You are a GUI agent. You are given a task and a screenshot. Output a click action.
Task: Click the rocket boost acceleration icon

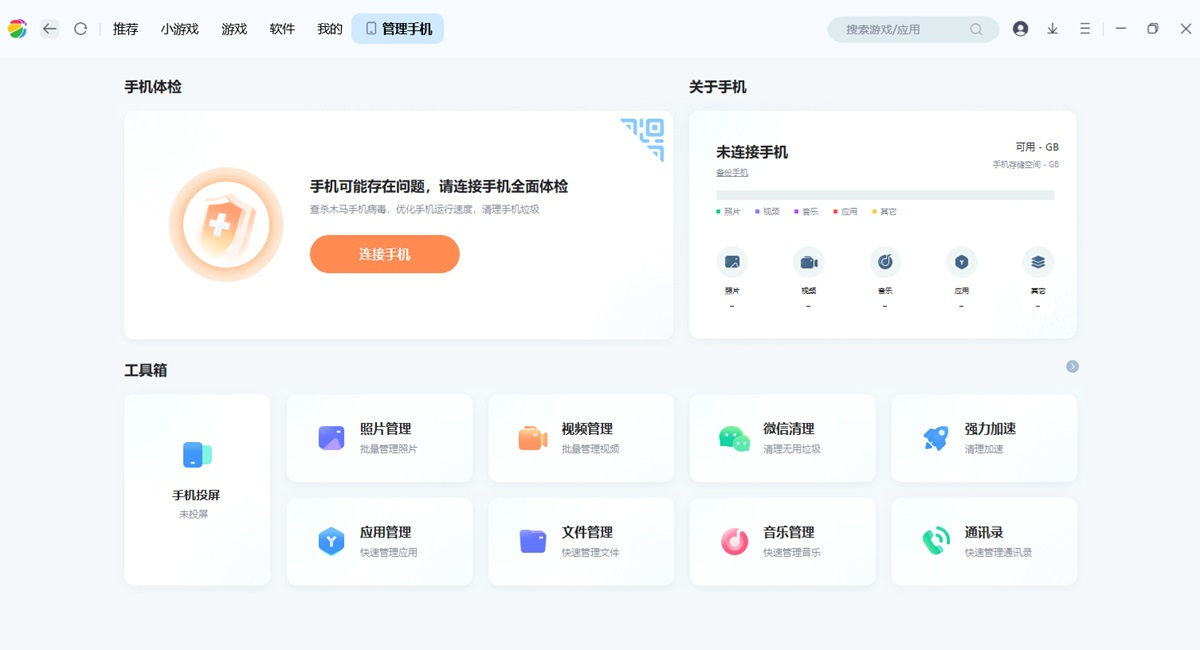coord(936,438)
